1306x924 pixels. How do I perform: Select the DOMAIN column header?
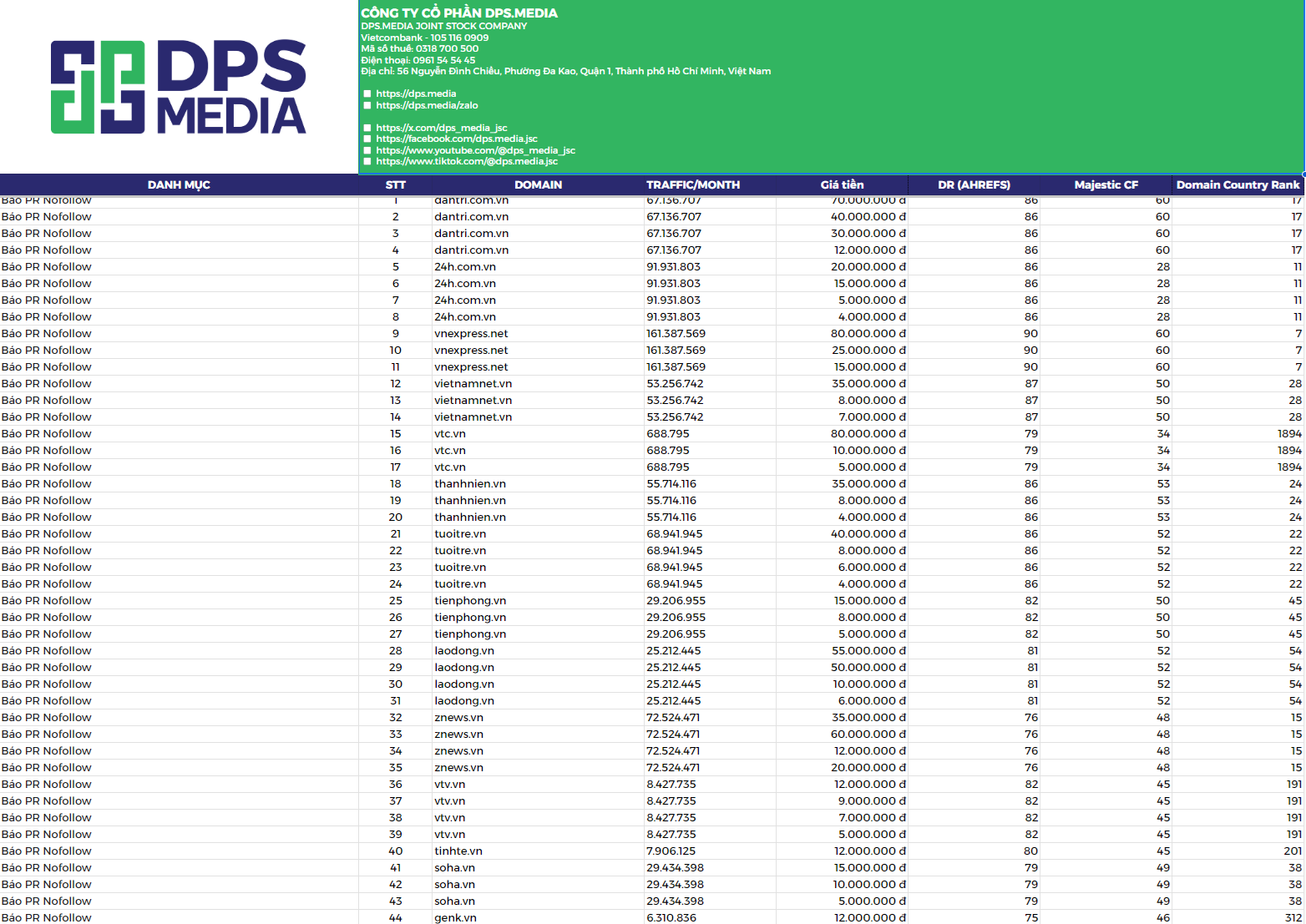[539, 184]
